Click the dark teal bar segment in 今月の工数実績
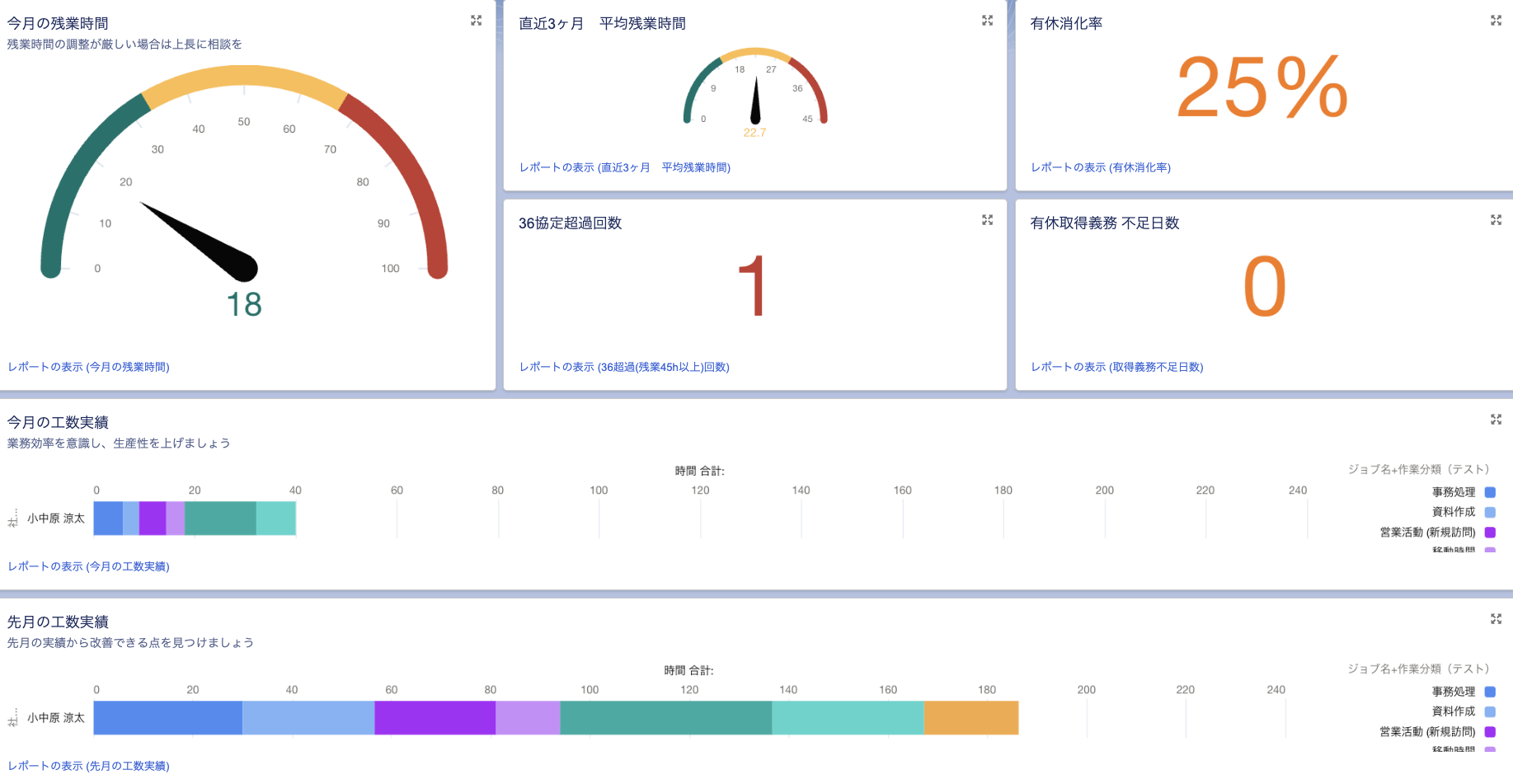 pyautogui.click(x=220, y=519)
